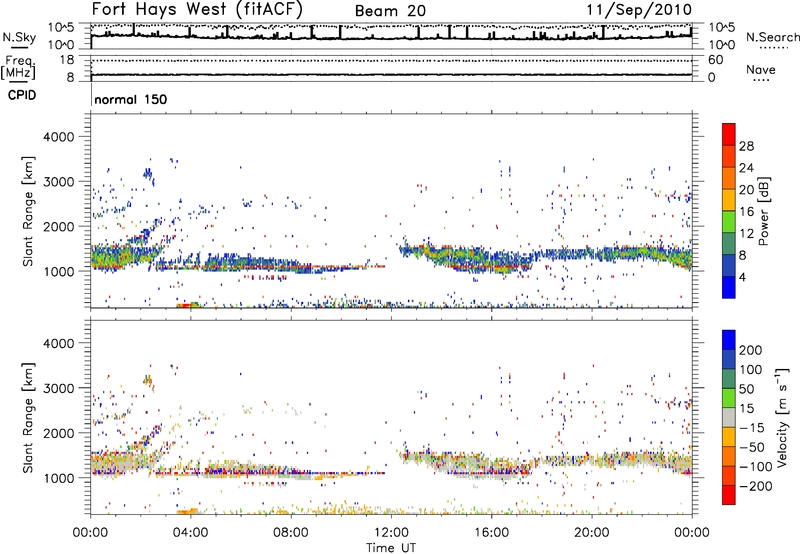
Task: Click the 18 tick on frequency axis
Action: pyautogui.click(x=67, y=60)
